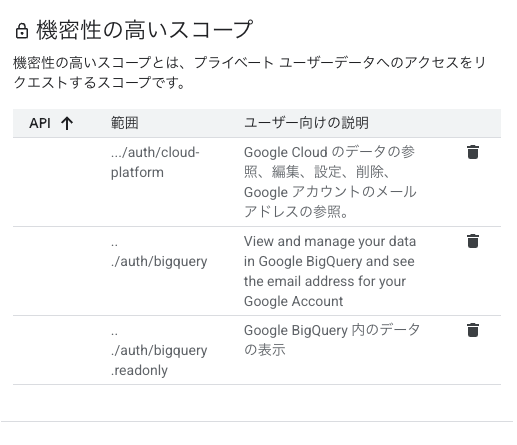The width and height of the screenshot is (517, 445).
Task: Click the 'View and manage your data' description
Action: [330, 271]
